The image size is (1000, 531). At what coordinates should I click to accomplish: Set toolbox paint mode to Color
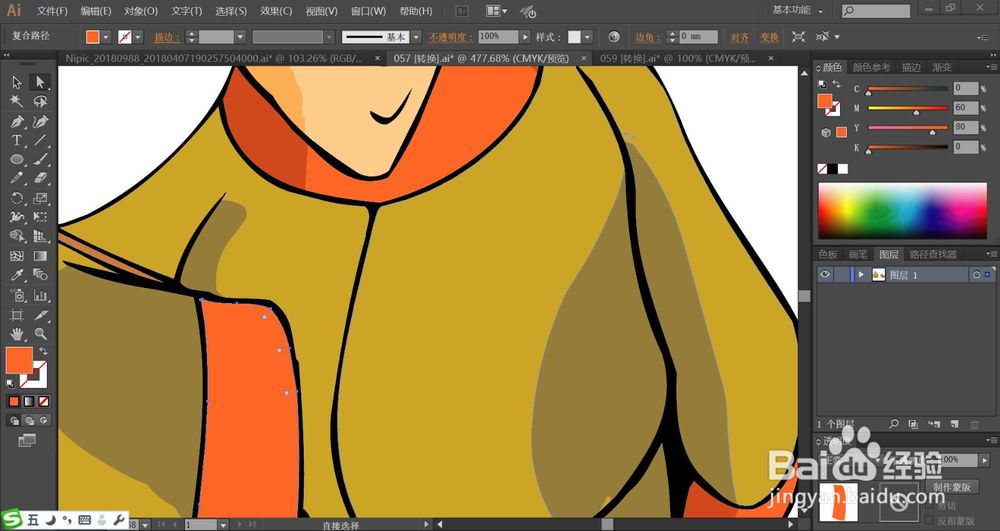(x=14, y=401)
